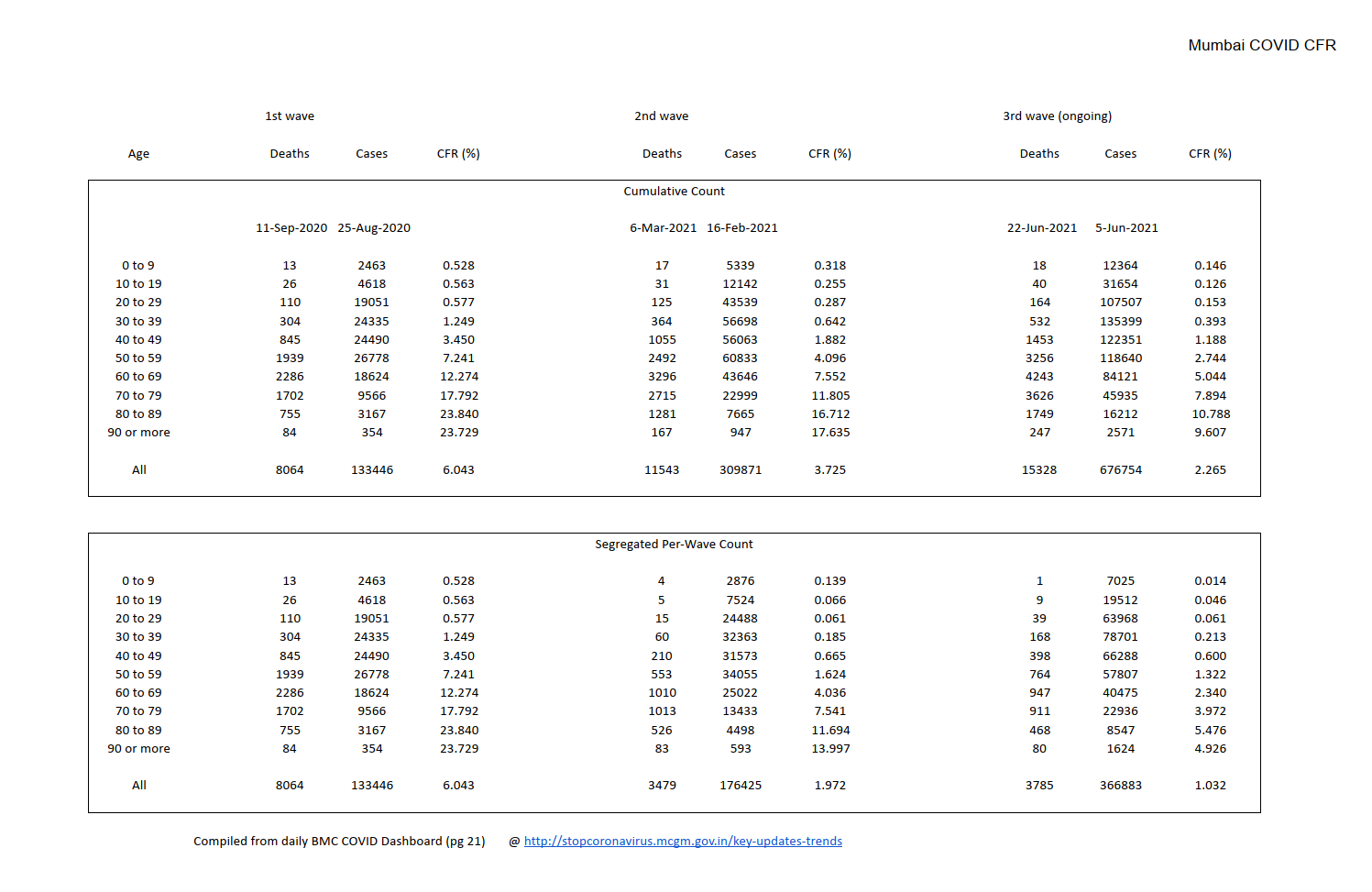Viewport: 1372px width, 892px height.
Task: Click the Mumbai COVID CFR title
Action: click(x=1262, y=45)
